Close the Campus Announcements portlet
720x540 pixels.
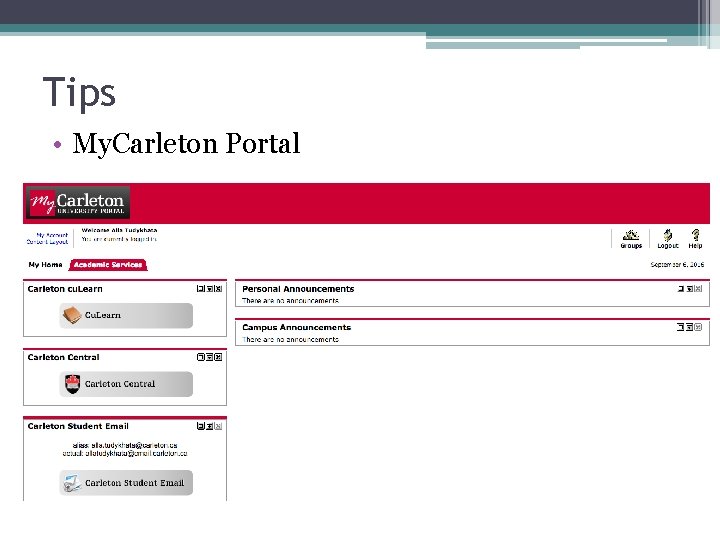point(698,327)
